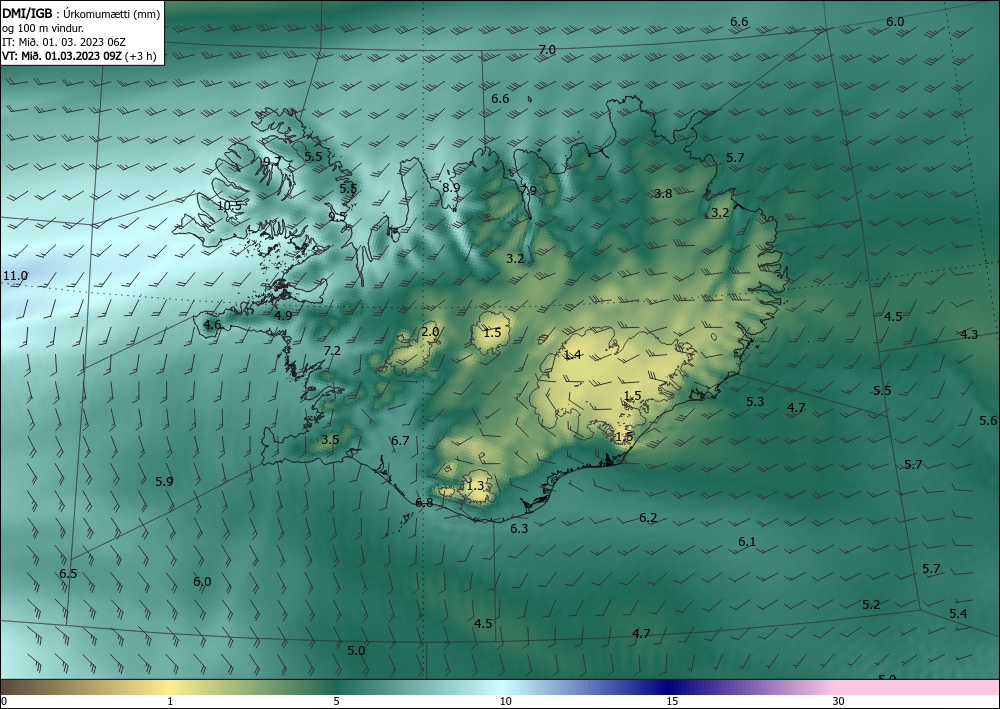The image size is (1000, 709).
Task: Click the 'DMI/IGB : Úrkomumætti (mm)' title line
Action: pyautogui.click(x=81, y=14)
